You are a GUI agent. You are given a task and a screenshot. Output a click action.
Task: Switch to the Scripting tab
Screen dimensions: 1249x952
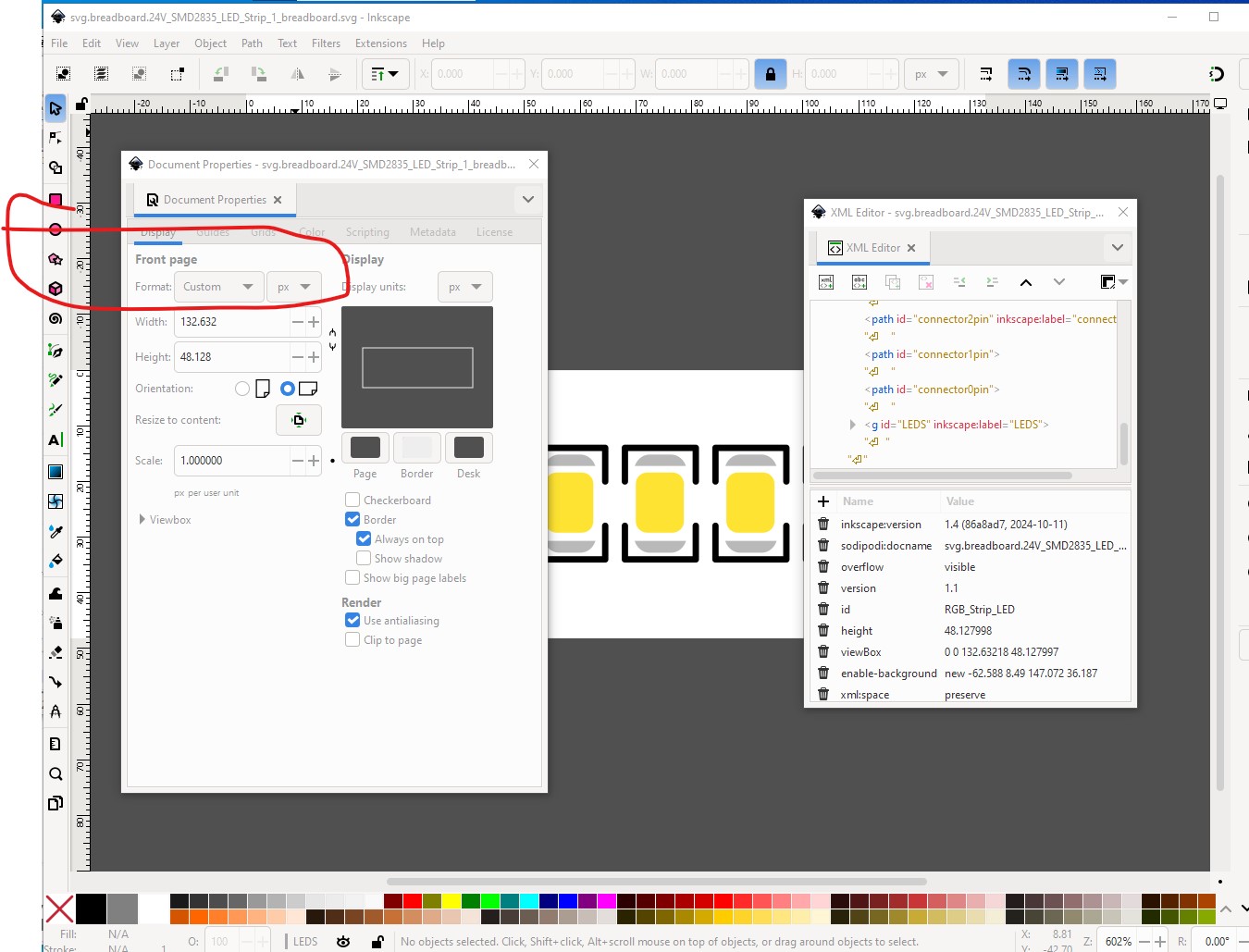coord(367,232)
